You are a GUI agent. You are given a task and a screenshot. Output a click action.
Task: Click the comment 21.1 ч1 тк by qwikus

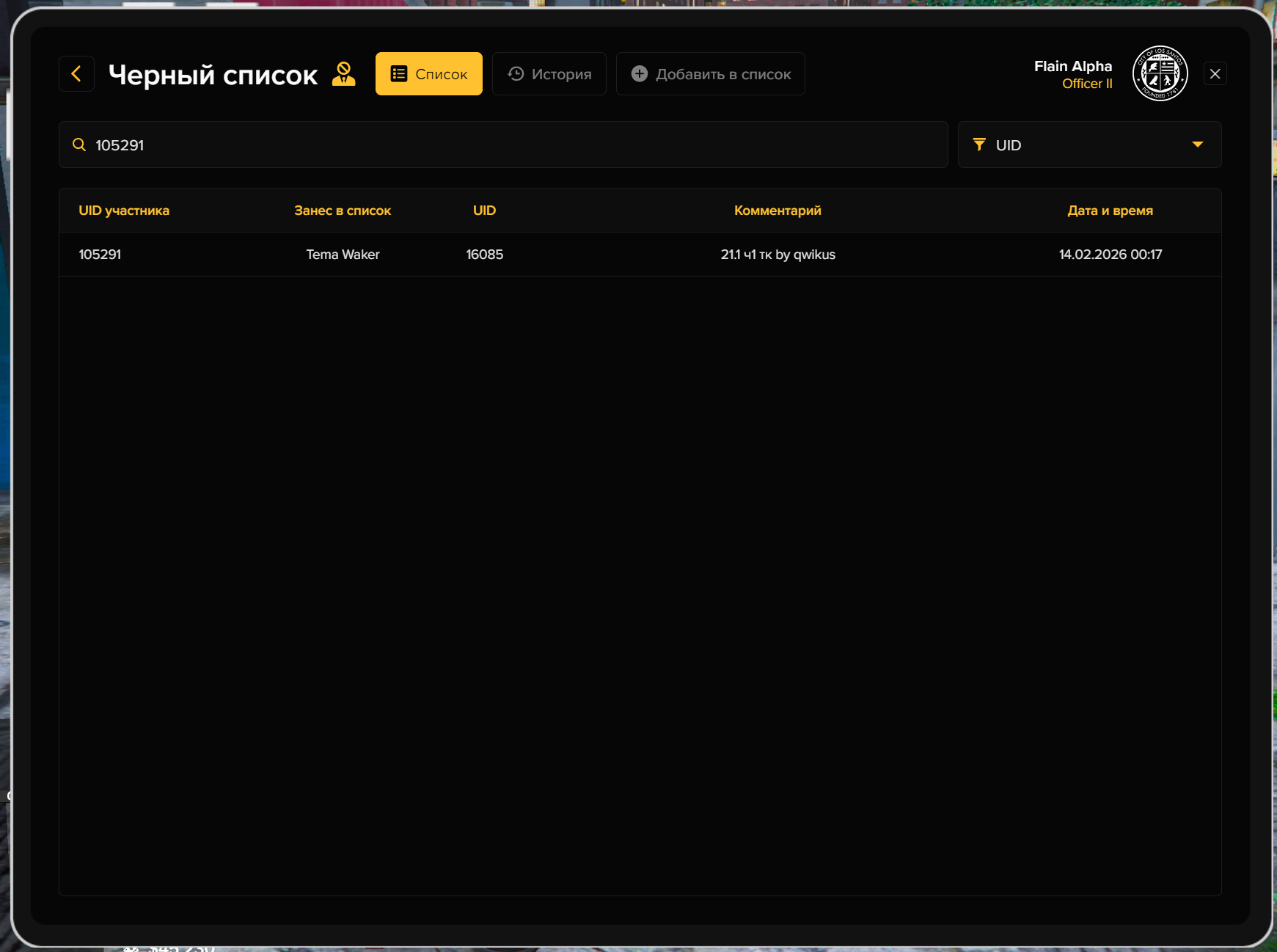[777, 255]
